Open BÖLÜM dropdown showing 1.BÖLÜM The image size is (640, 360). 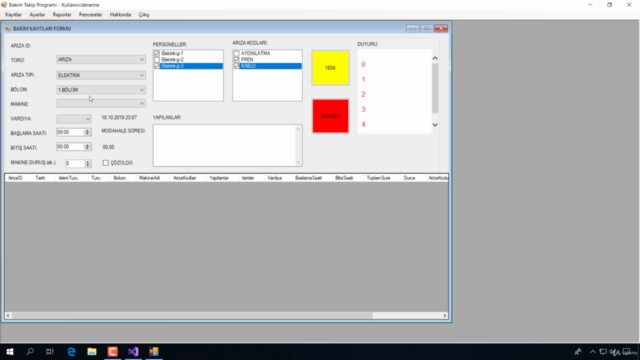pyautogui.click(x=142, y=90)
